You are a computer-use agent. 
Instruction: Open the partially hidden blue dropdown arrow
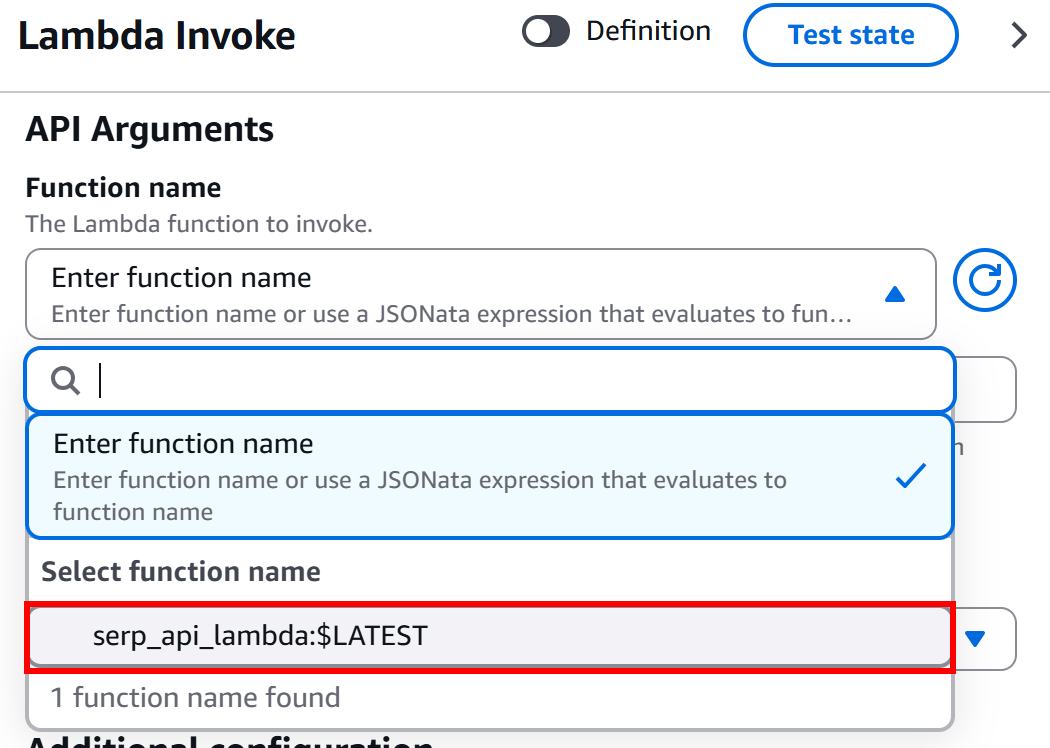[976, 638]
